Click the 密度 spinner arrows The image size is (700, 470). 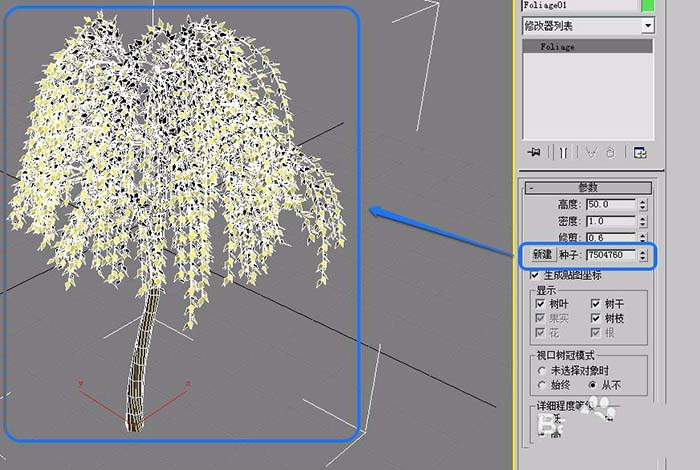(x=642, y=221)
